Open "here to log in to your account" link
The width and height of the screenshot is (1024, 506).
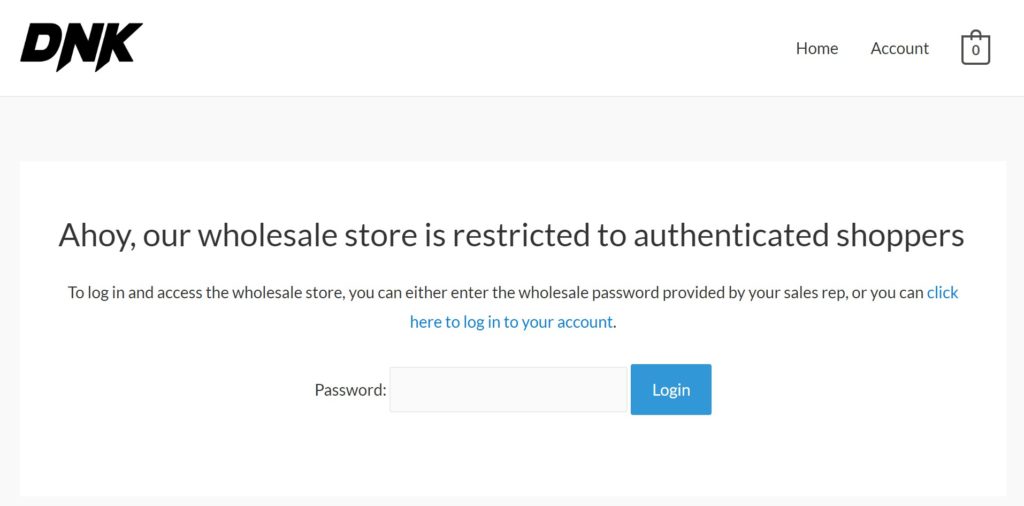click(511, 322)
